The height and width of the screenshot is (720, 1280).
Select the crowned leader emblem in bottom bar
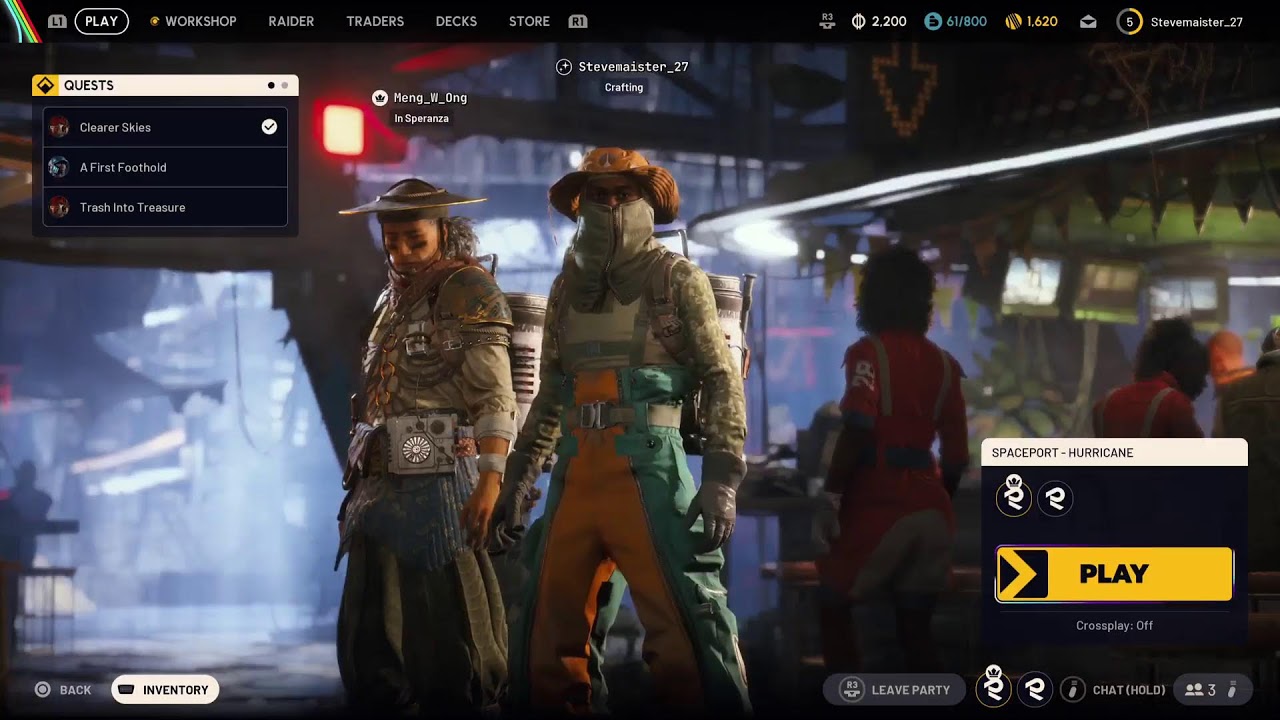pos(994,687)
